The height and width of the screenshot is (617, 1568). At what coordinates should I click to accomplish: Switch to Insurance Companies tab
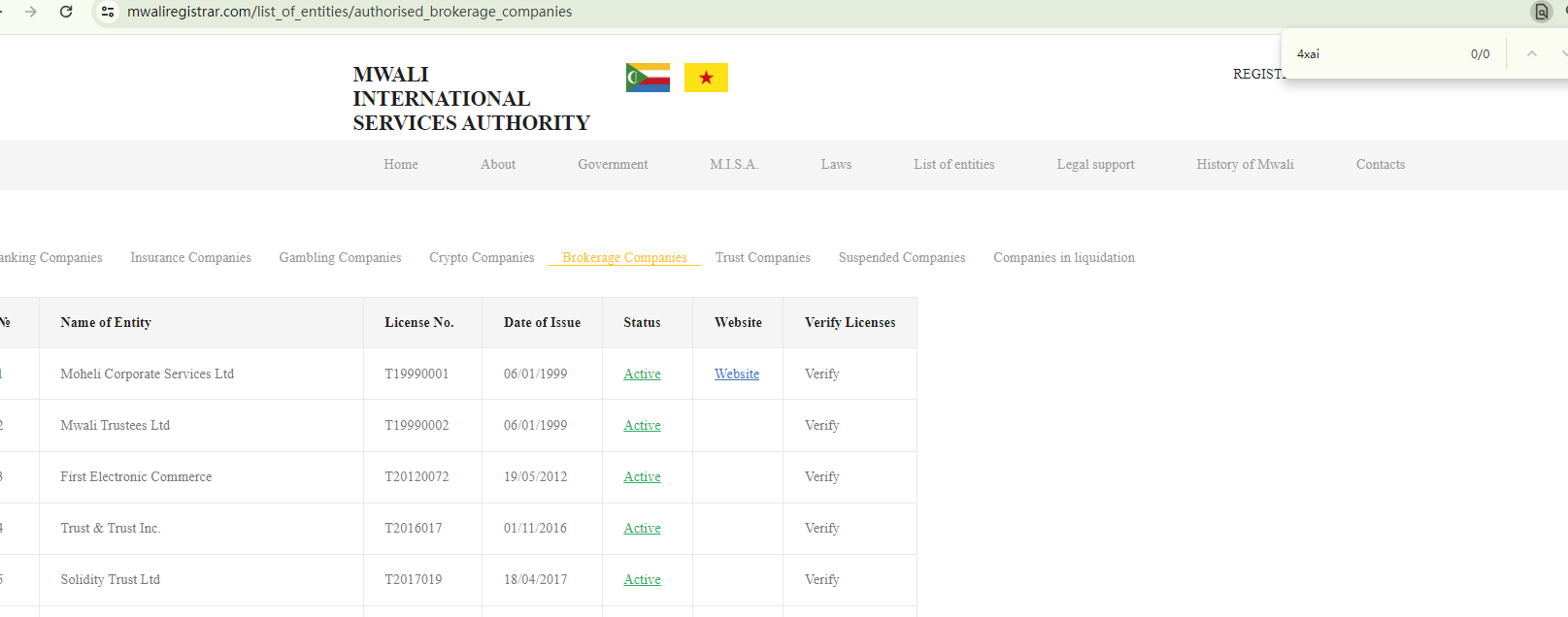tap(190, 258)
